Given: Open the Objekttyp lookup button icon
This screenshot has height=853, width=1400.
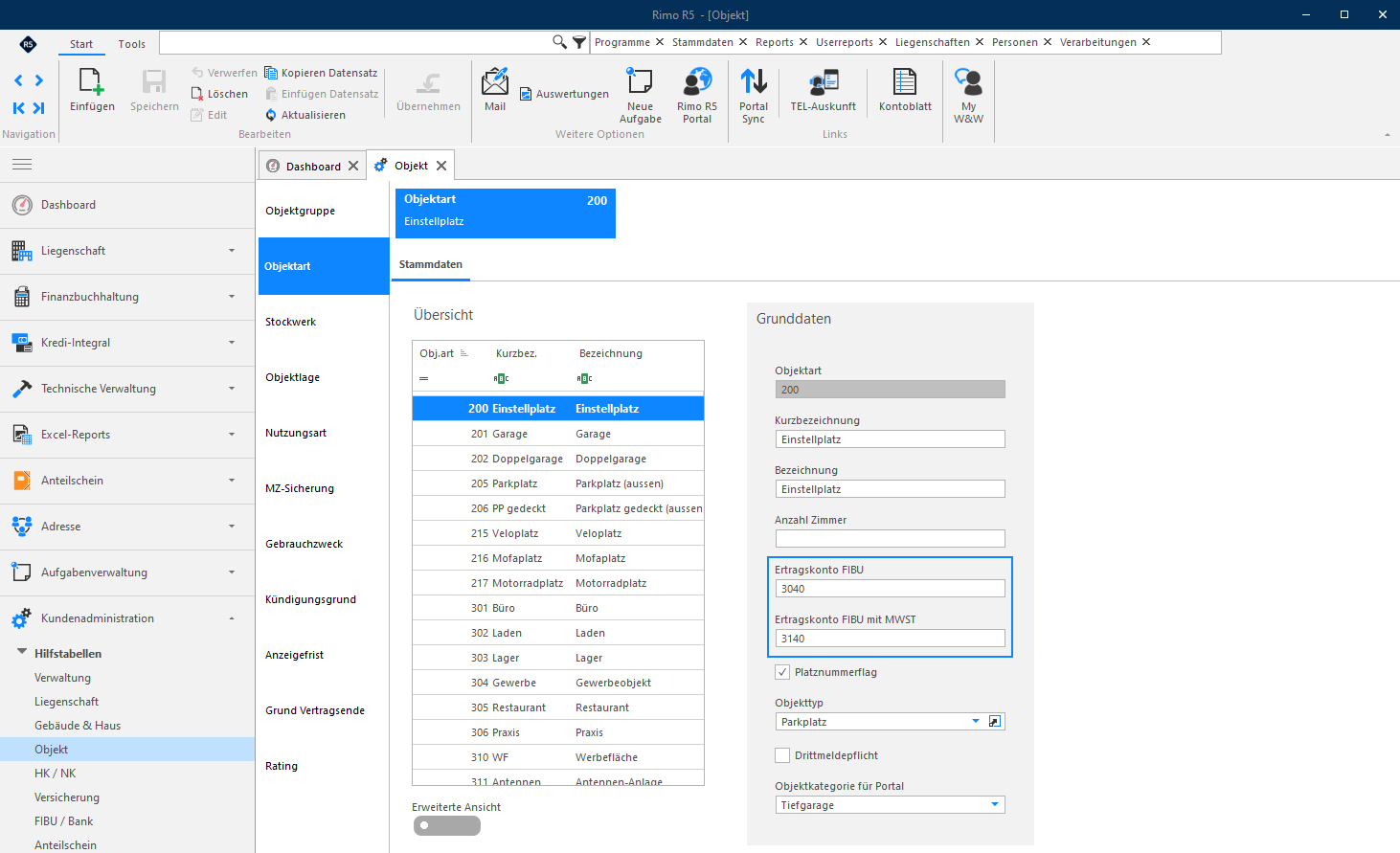Looking at the screenshot, I should click(995, 722).
